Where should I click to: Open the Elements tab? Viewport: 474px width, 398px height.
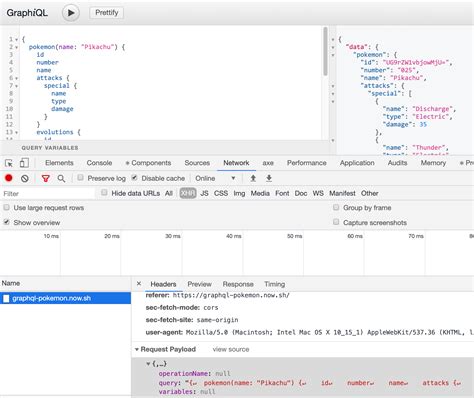pyautogui.click(x=59, y=163)
